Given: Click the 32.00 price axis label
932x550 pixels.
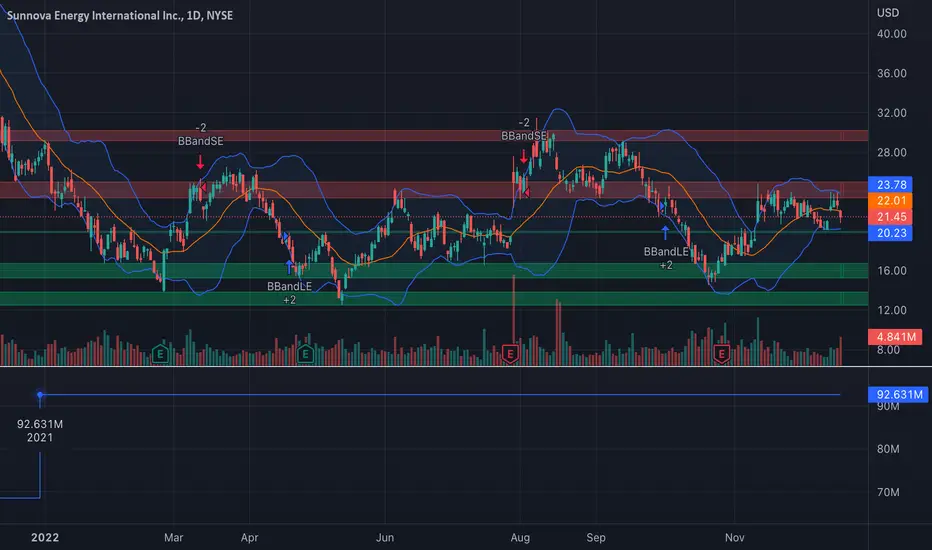Looking at the screenshot, I should tap(892, 113).
